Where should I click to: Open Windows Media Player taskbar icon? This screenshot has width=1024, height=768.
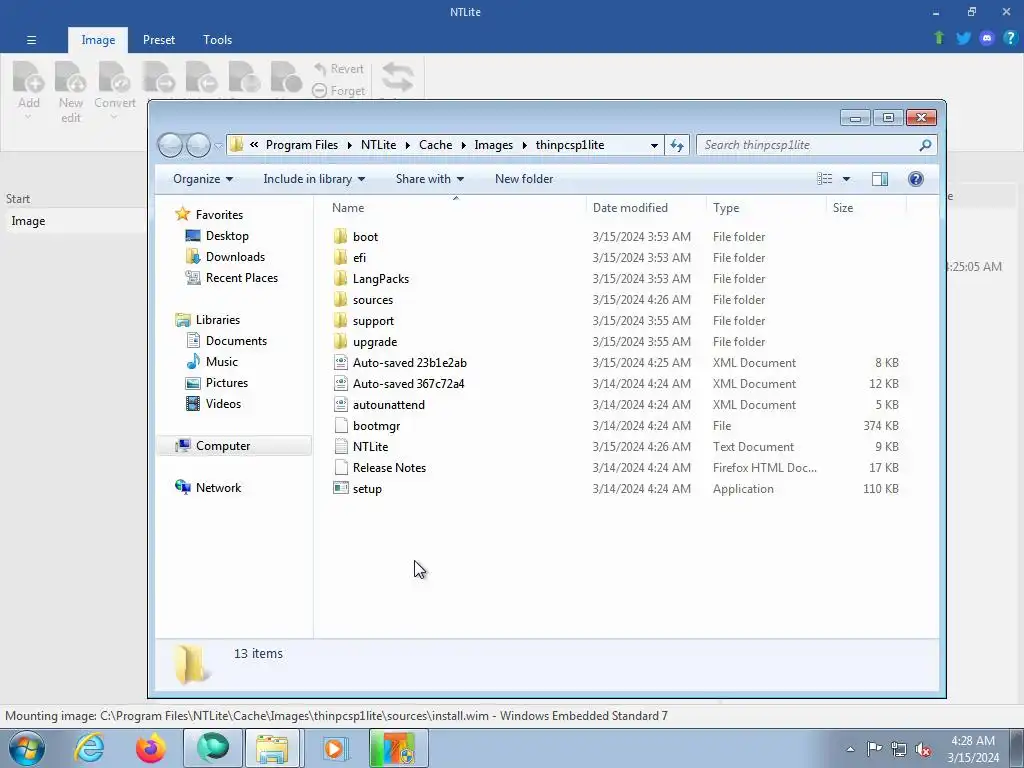[336, 748]
